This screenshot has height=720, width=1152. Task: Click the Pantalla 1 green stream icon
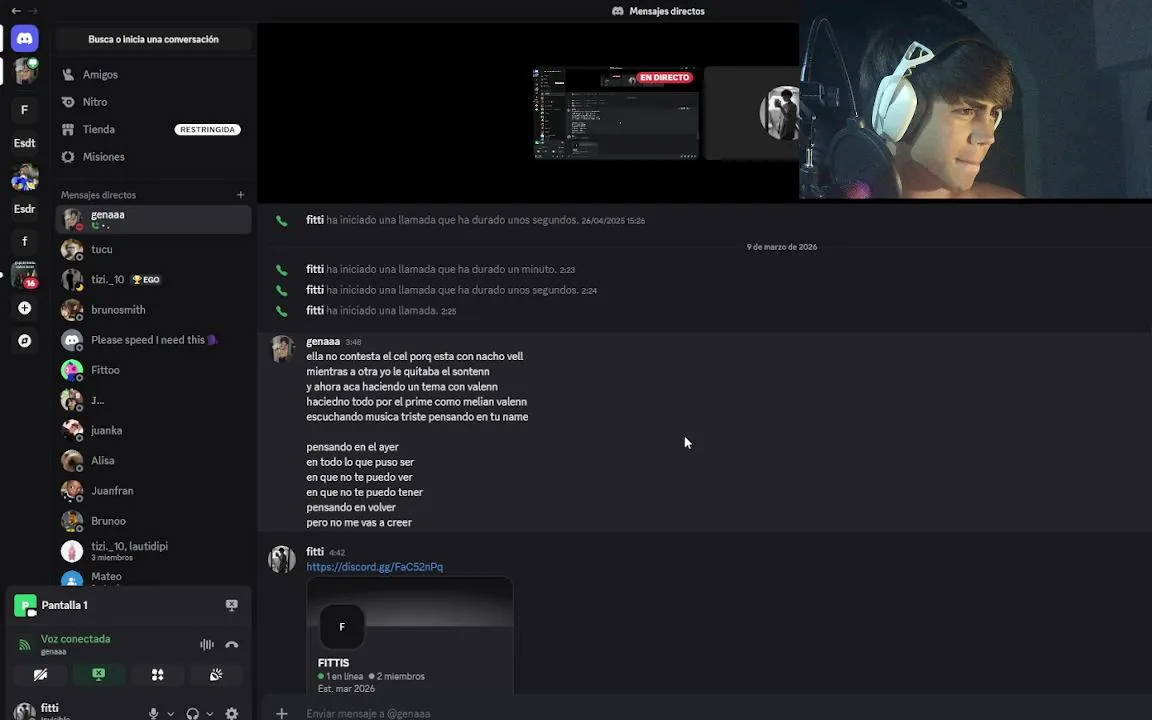click(x=25, y=605)
